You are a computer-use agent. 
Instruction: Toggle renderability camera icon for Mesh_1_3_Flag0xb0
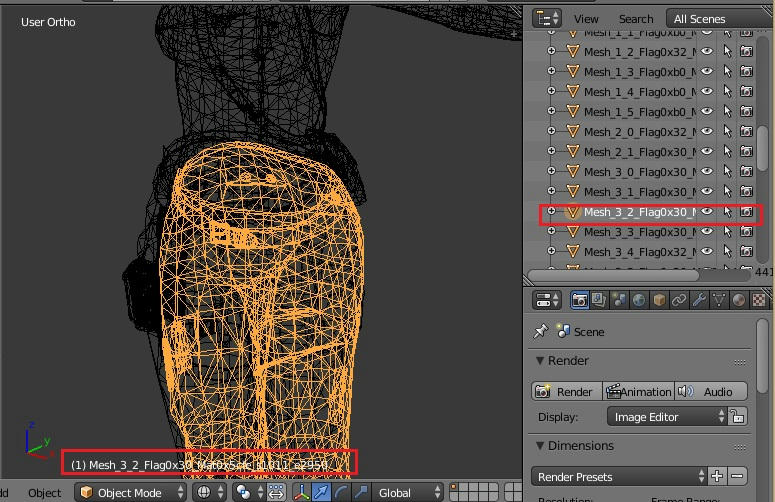pos(746,71)
